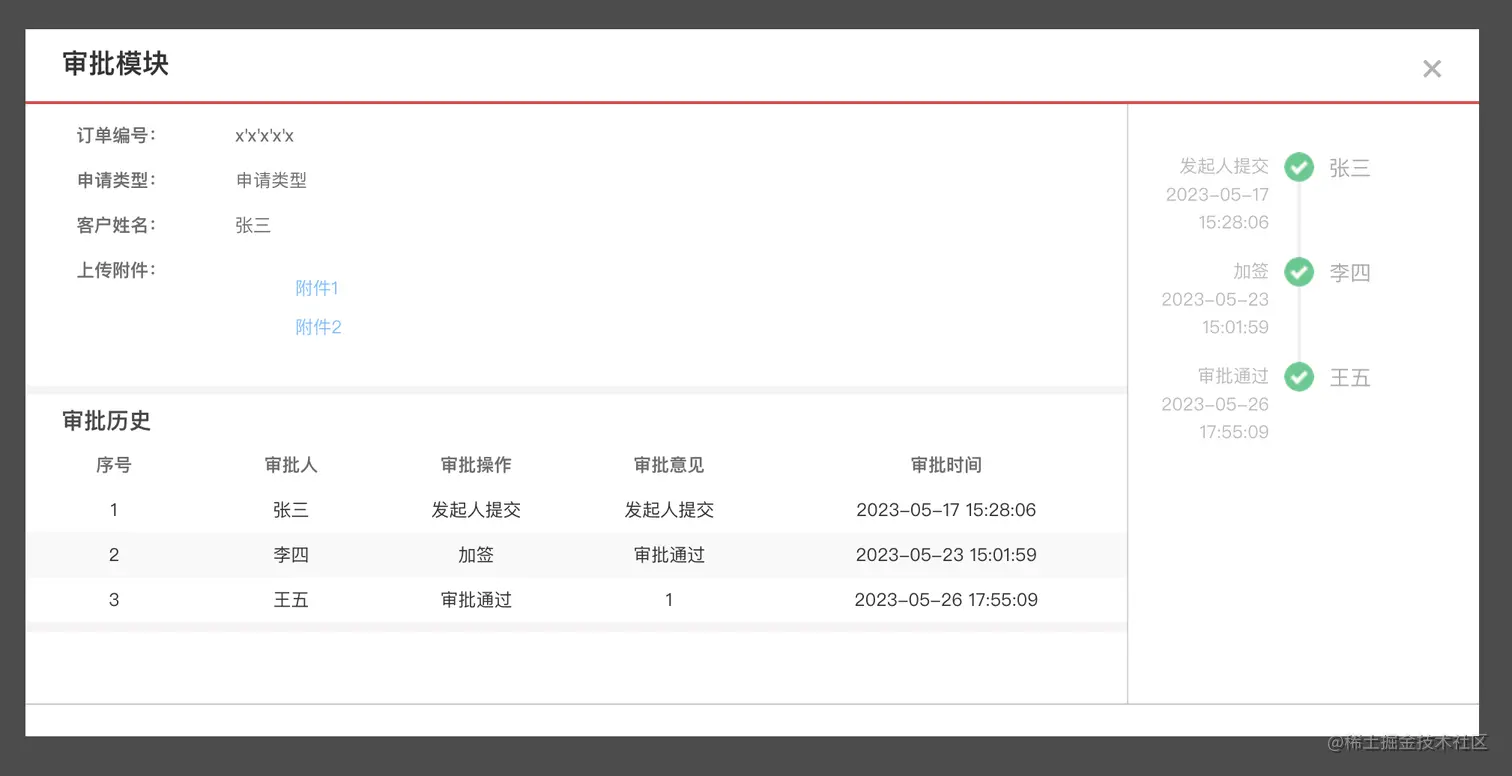Image resolution: width=1512 pixels, height=776 pixels.
Task: Select approver 李四 in table row 2
Action: click(x=291, y=555)
